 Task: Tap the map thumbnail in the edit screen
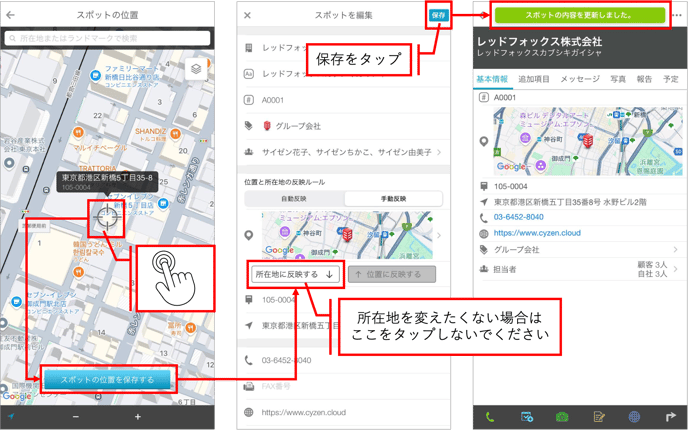click(347, 235)
